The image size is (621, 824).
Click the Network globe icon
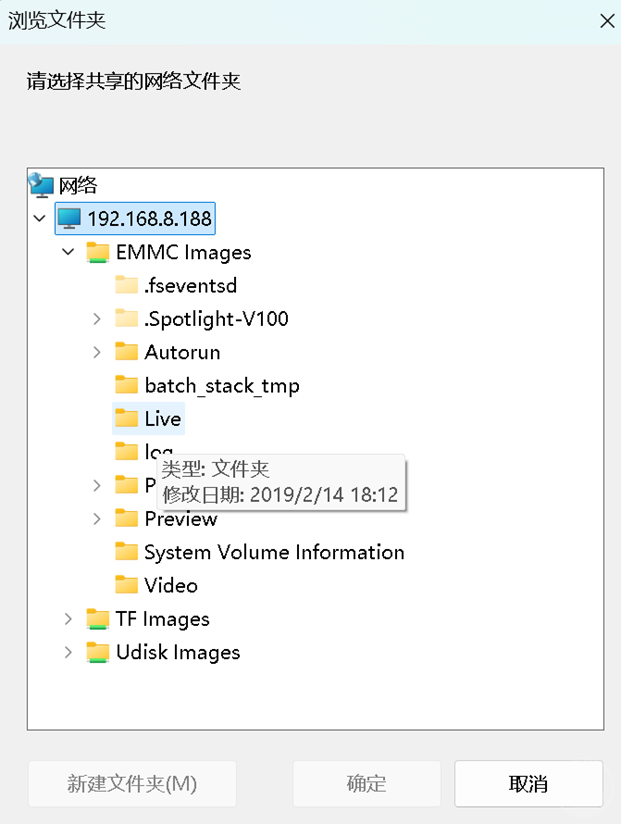41,185
